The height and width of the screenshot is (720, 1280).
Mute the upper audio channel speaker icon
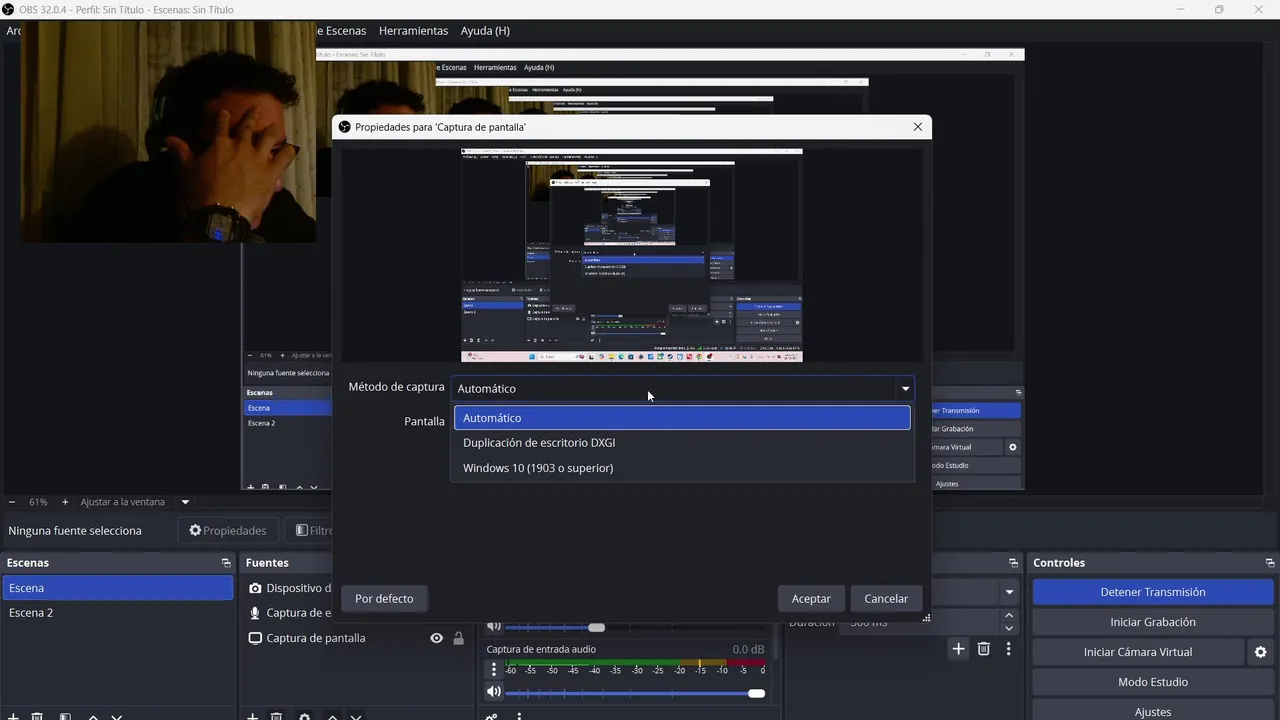coord(493,627)
